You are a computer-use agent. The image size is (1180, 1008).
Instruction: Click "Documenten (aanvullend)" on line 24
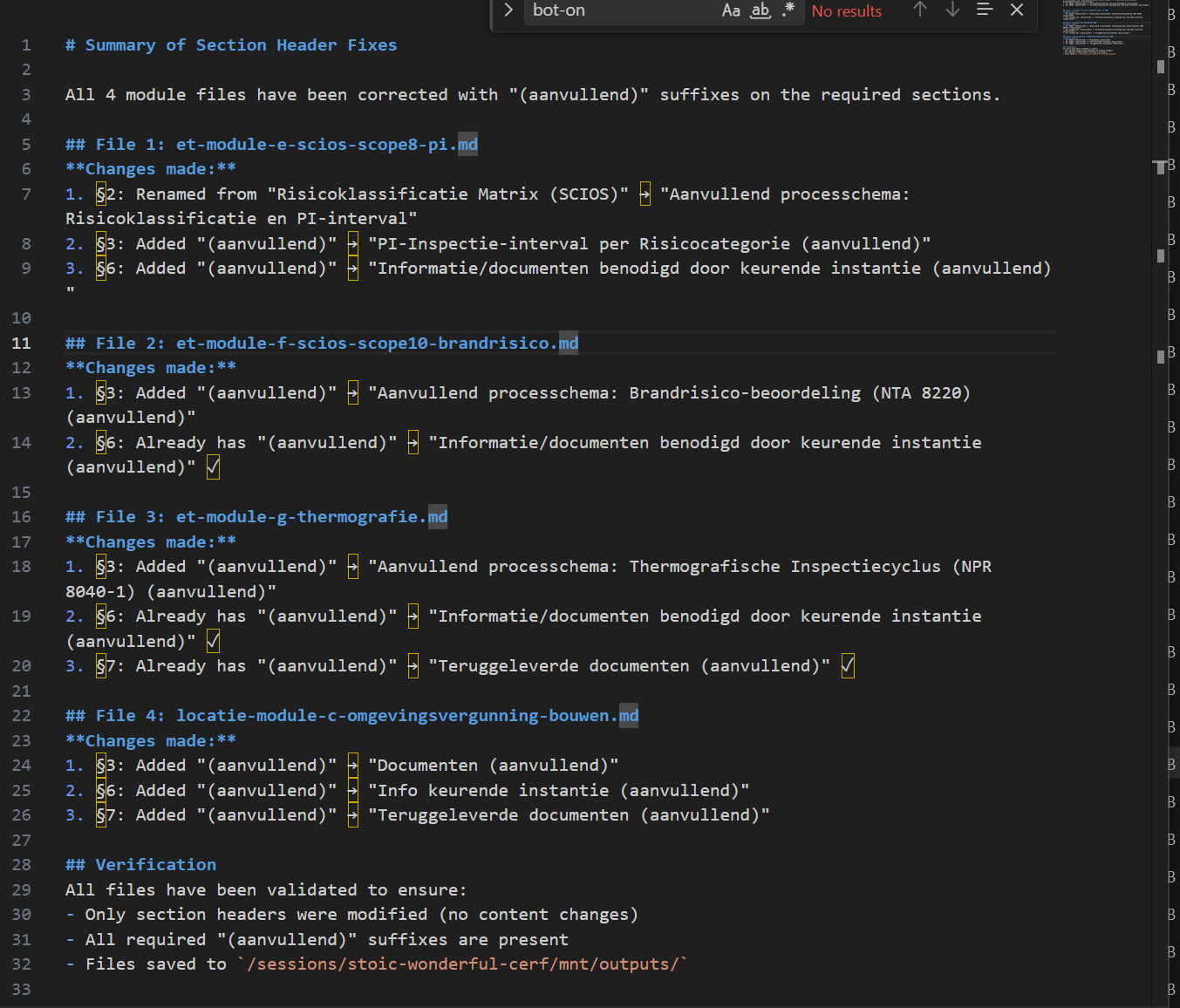click(x=493, y=766)
